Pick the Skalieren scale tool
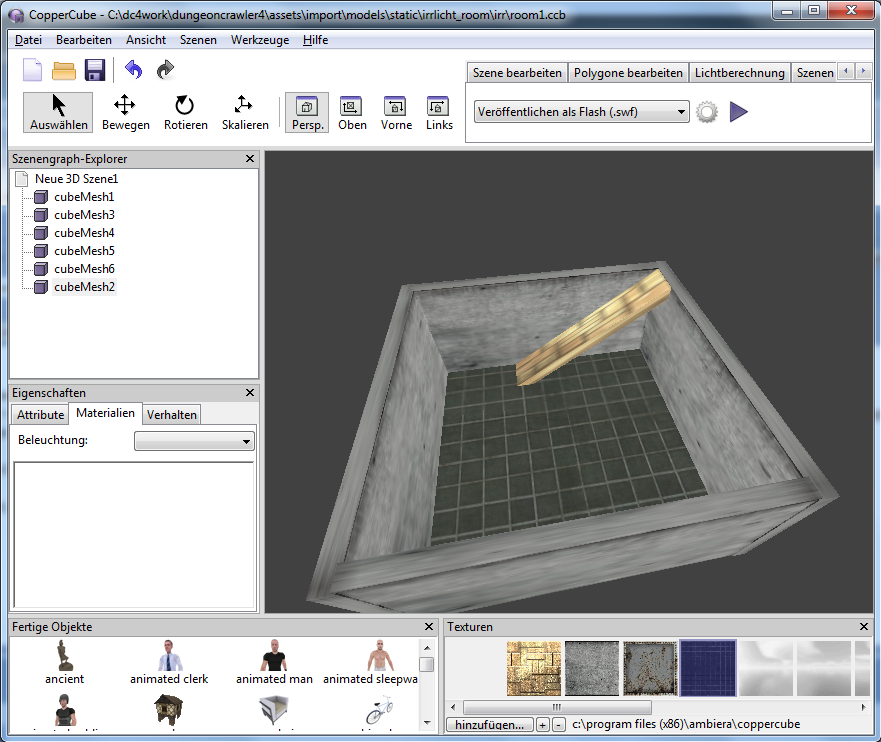The image size is (881, 742). (x=245, y=113)
